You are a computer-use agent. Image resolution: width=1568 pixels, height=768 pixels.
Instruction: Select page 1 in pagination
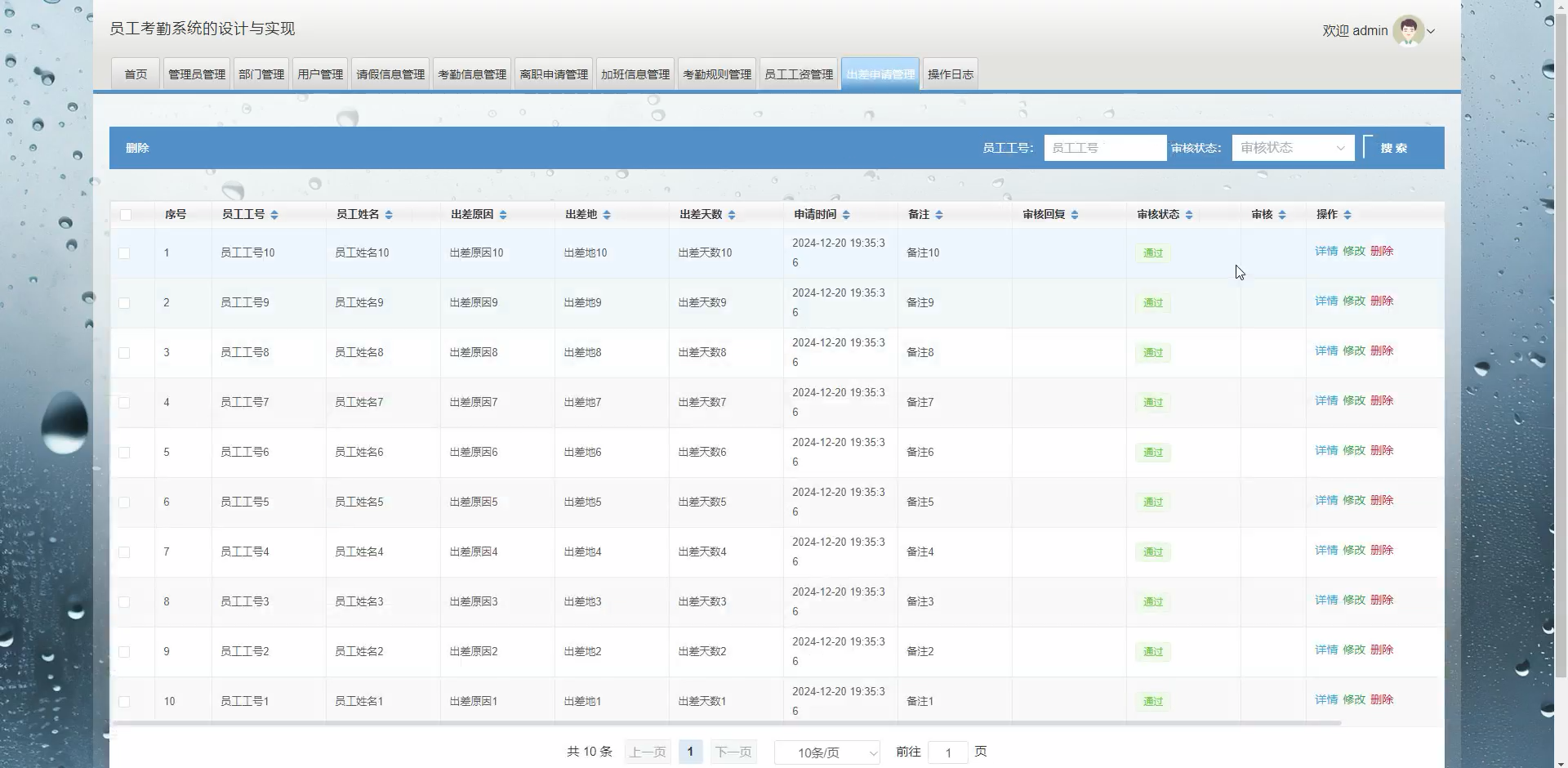click(690, 752)
